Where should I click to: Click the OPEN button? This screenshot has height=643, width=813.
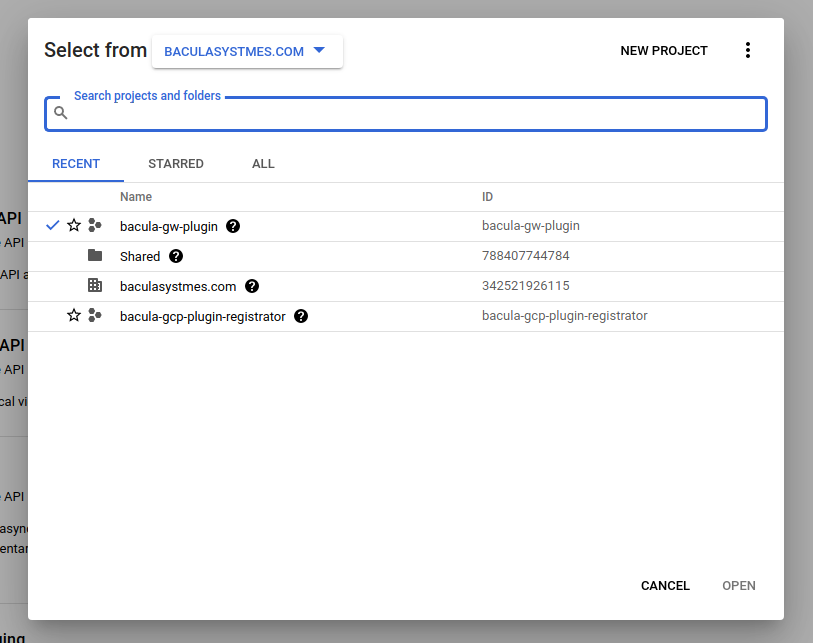tap(739, 586)
